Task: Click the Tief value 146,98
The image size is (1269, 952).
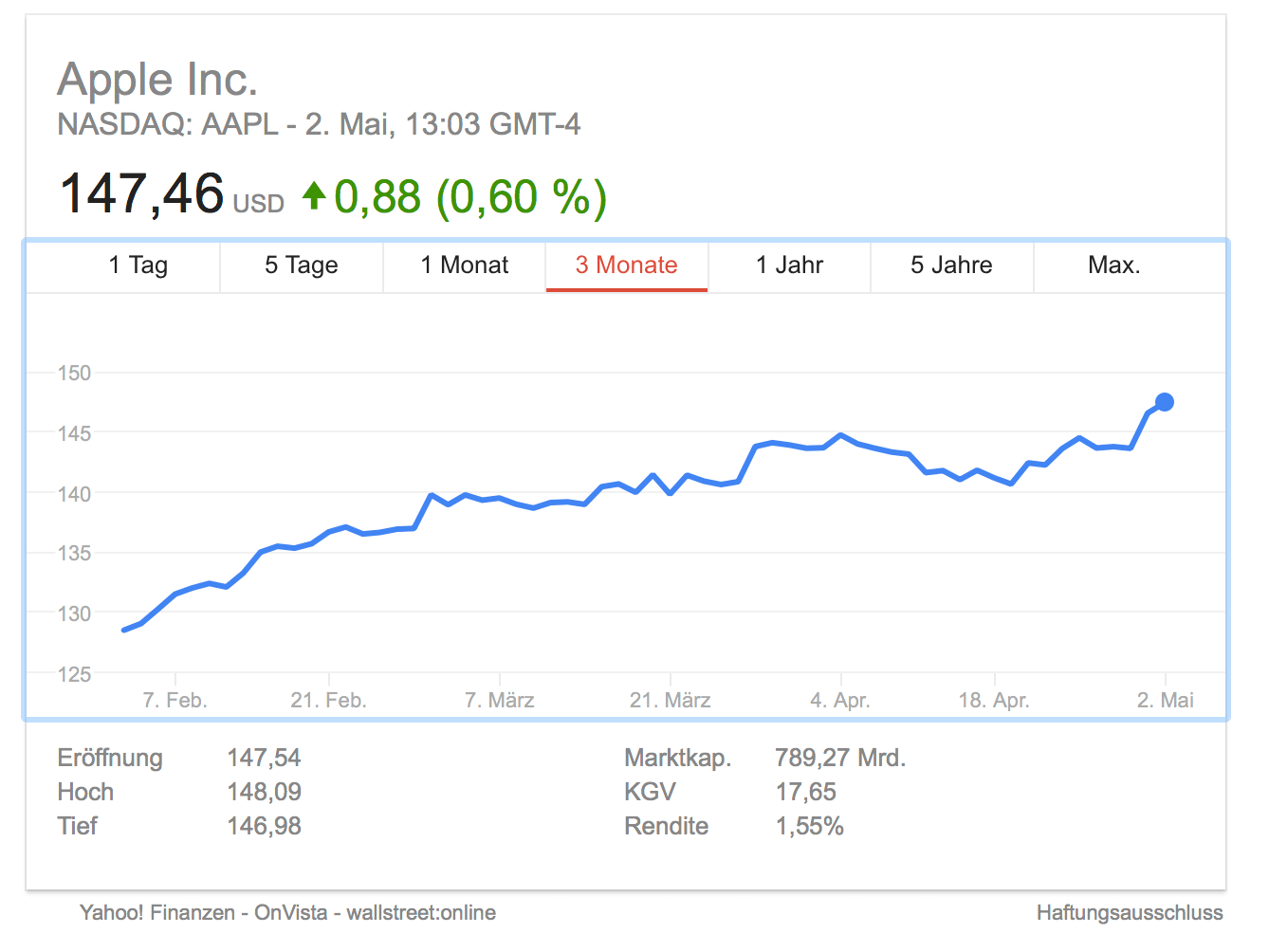Action: [x=264, y=826]
